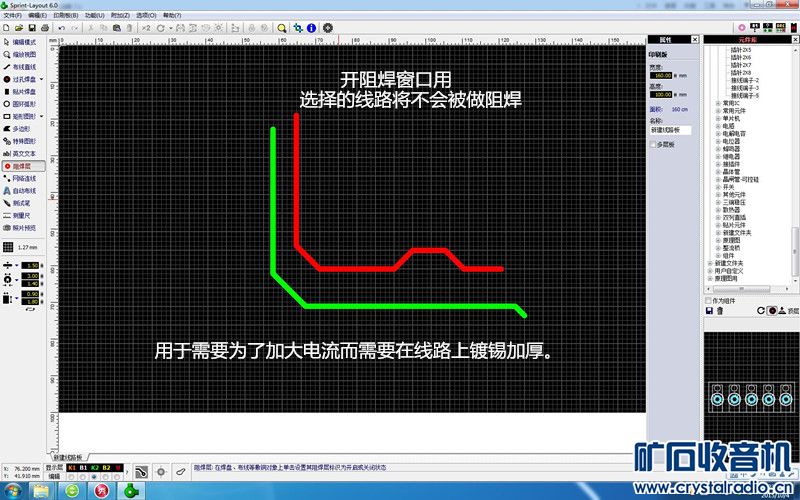This screenshot has width=800, height=500.
Task: Save the macro with the disk icon in 元件库
Action: tap(709, 311)
